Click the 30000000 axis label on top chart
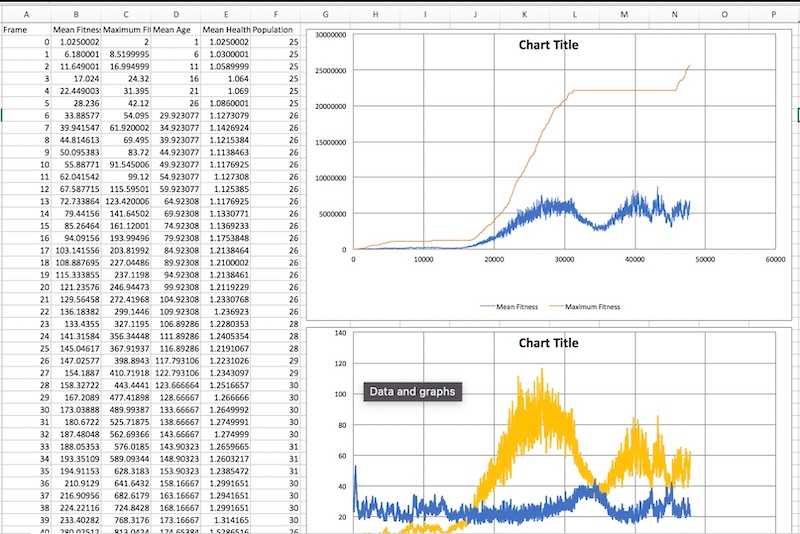This screenshot has width=800, height=534. coord(329,35)
